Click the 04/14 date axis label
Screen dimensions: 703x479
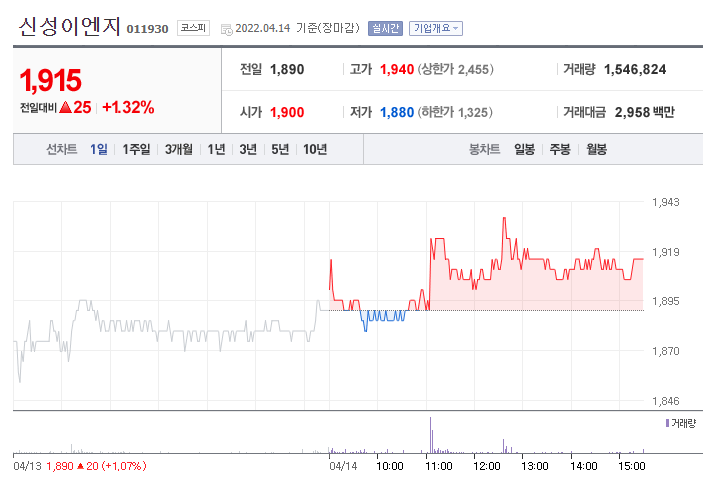tap(343, 466)
